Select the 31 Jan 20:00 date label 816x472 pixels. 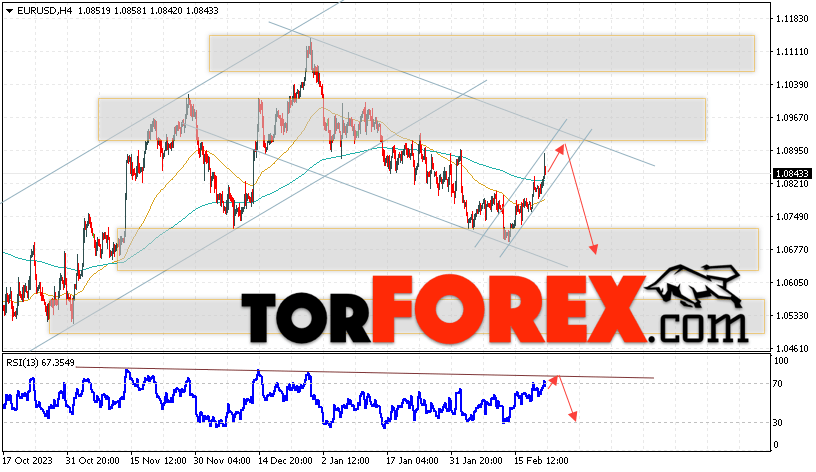(x=477, y=461)
